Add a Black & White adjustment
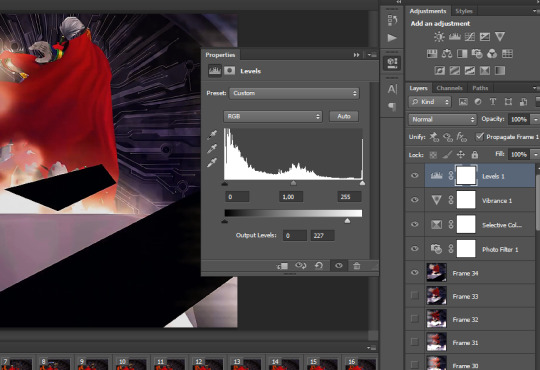The height and width of the screenshot is (370, 540). click(462, 53)
